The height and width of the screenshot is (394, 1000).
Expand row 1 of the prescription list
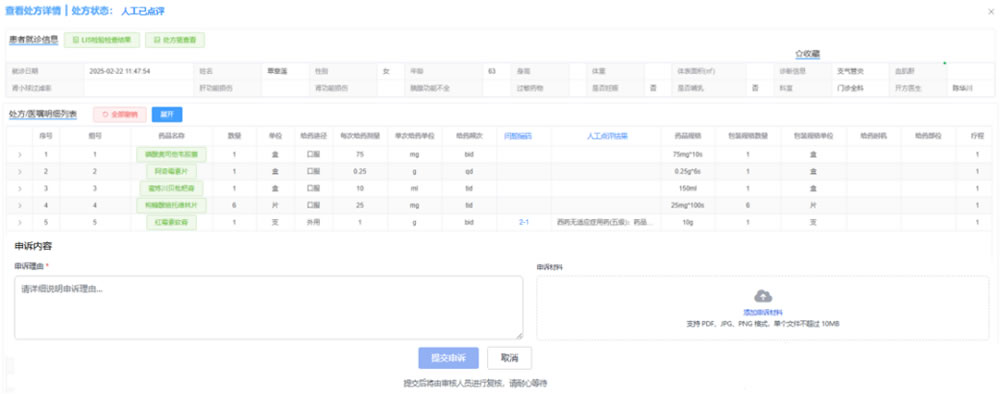pos(19,154)
